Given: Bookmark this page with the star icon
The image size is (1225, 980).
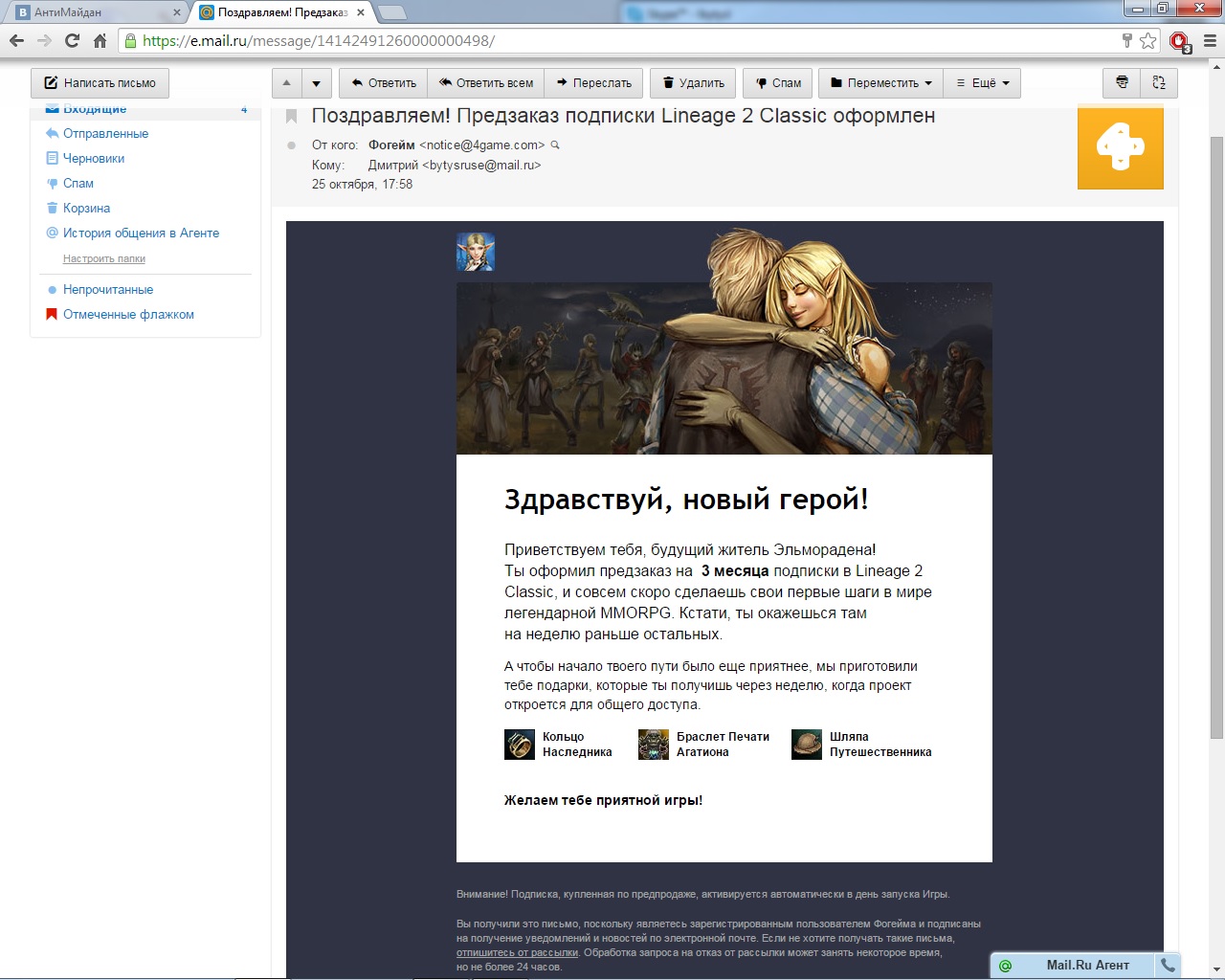Looking at the screenshot, I should tap(1147, 41).
